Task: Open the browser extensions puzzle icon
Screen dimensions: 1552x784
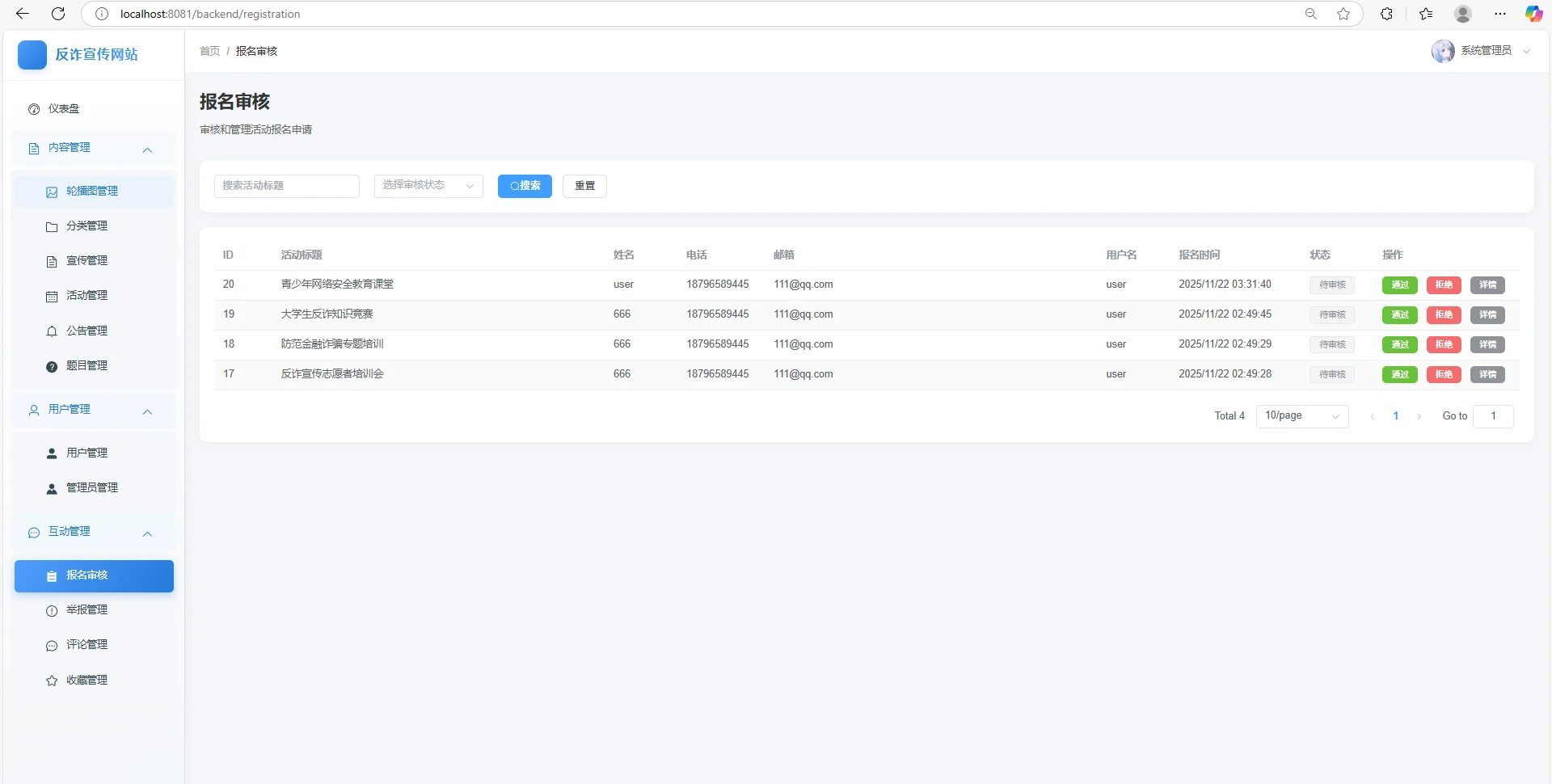Action: pyautogui.click(x=1386, y=14)
